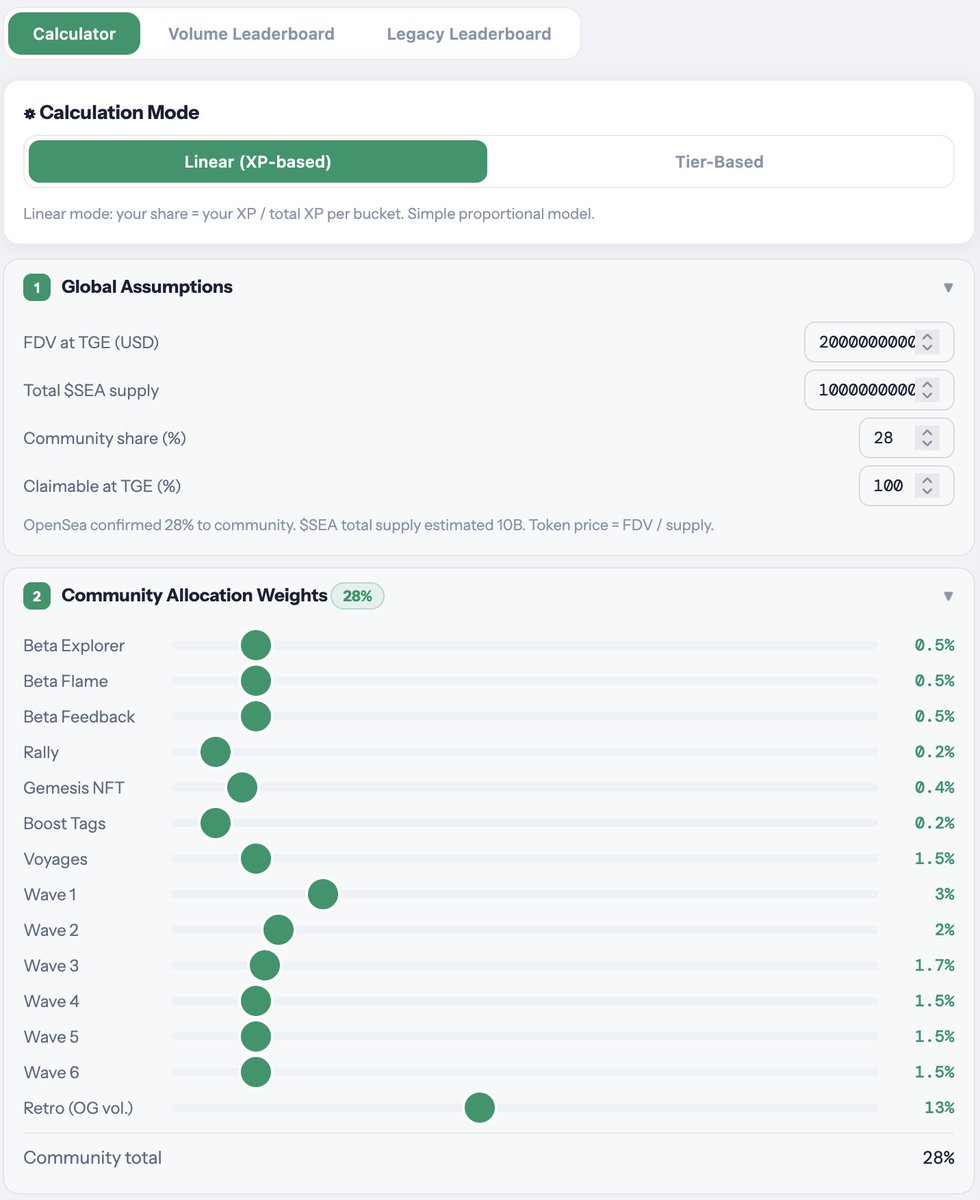Click the Claimable at TGE stepper arrows
Image resolution: width=980 pixels, height=1200 pixels.
point(928,486)
